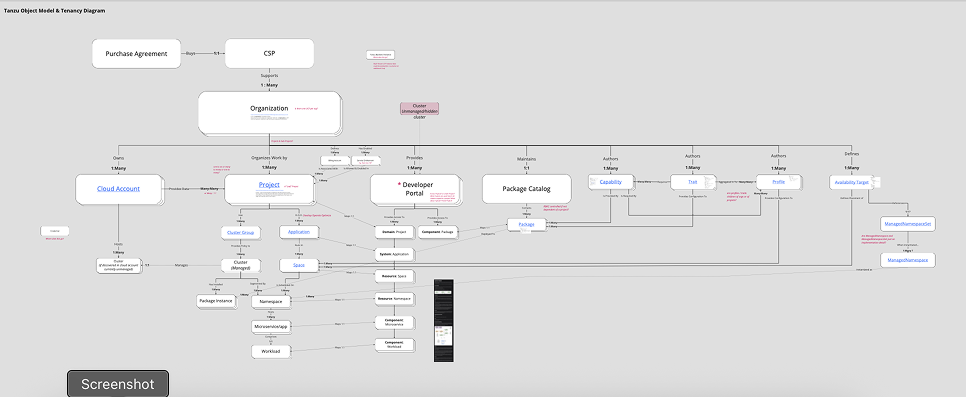Select the Namespace node under Cluster

pyautogui.click(x=270, y=301)
